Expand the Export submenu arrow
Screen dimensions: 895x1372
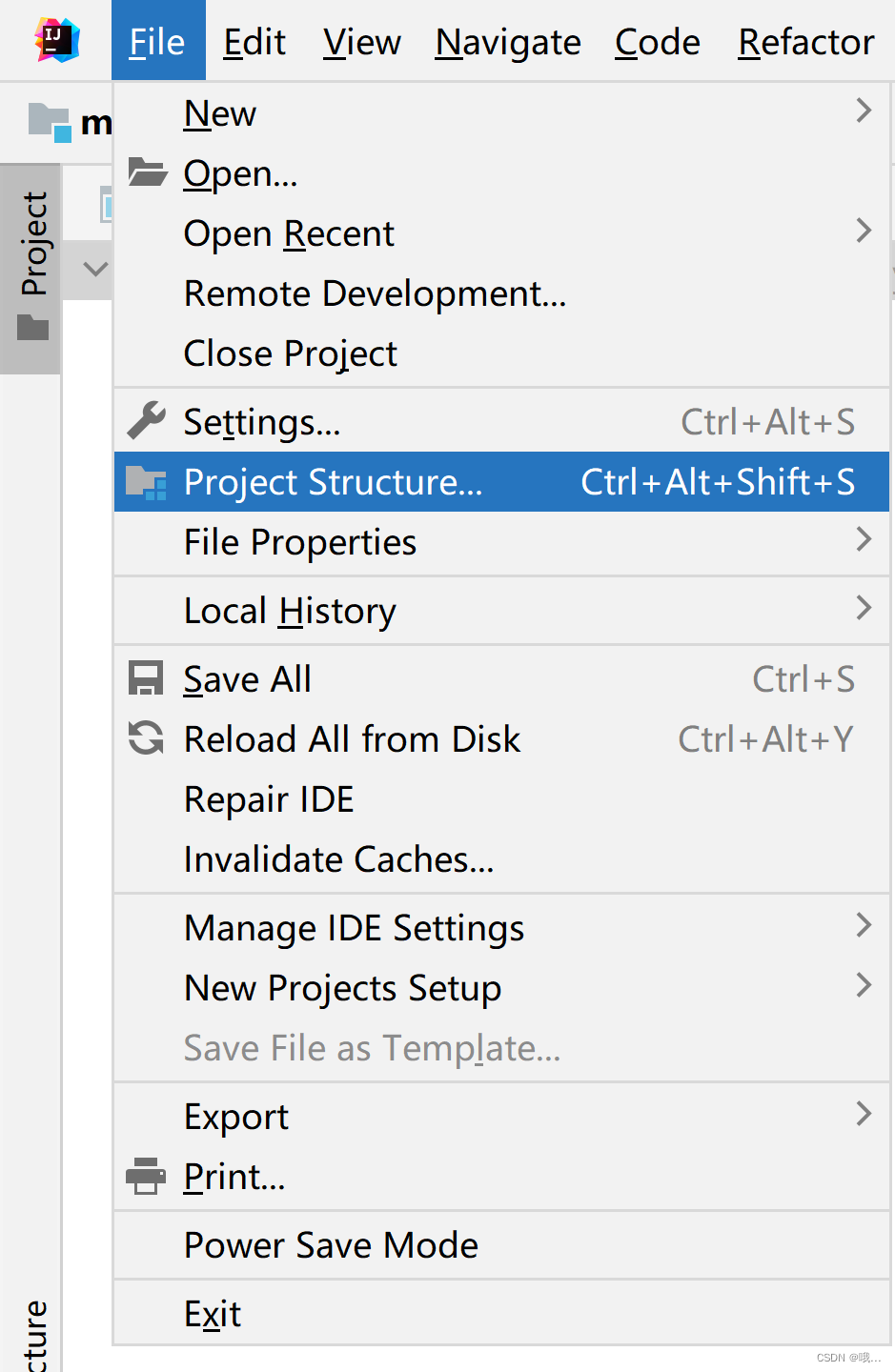[x=864, y=1114]
